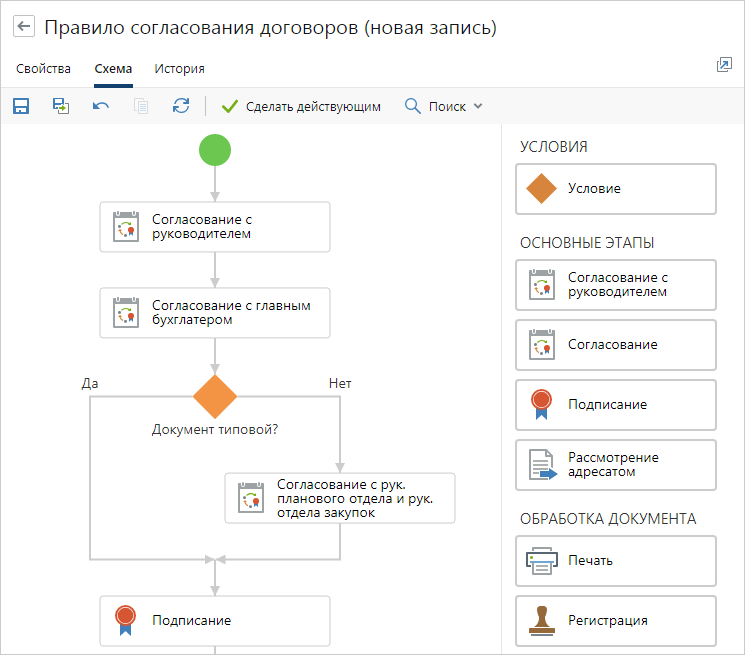Select the orange diamond condition node

[x=215, y=397]
